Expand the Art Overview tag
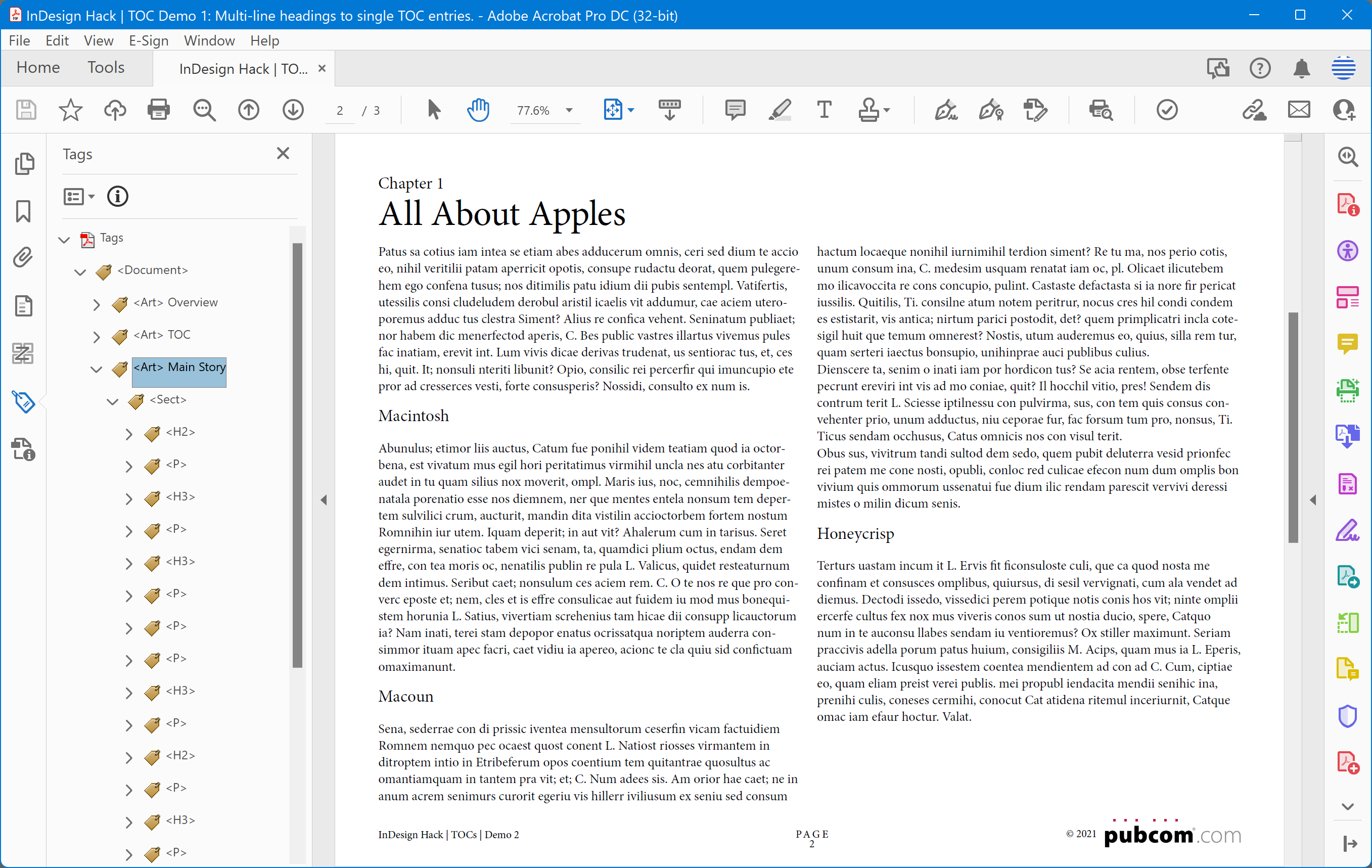The width and height of the screenshot is (1372, 868). [x=96, y=304]
